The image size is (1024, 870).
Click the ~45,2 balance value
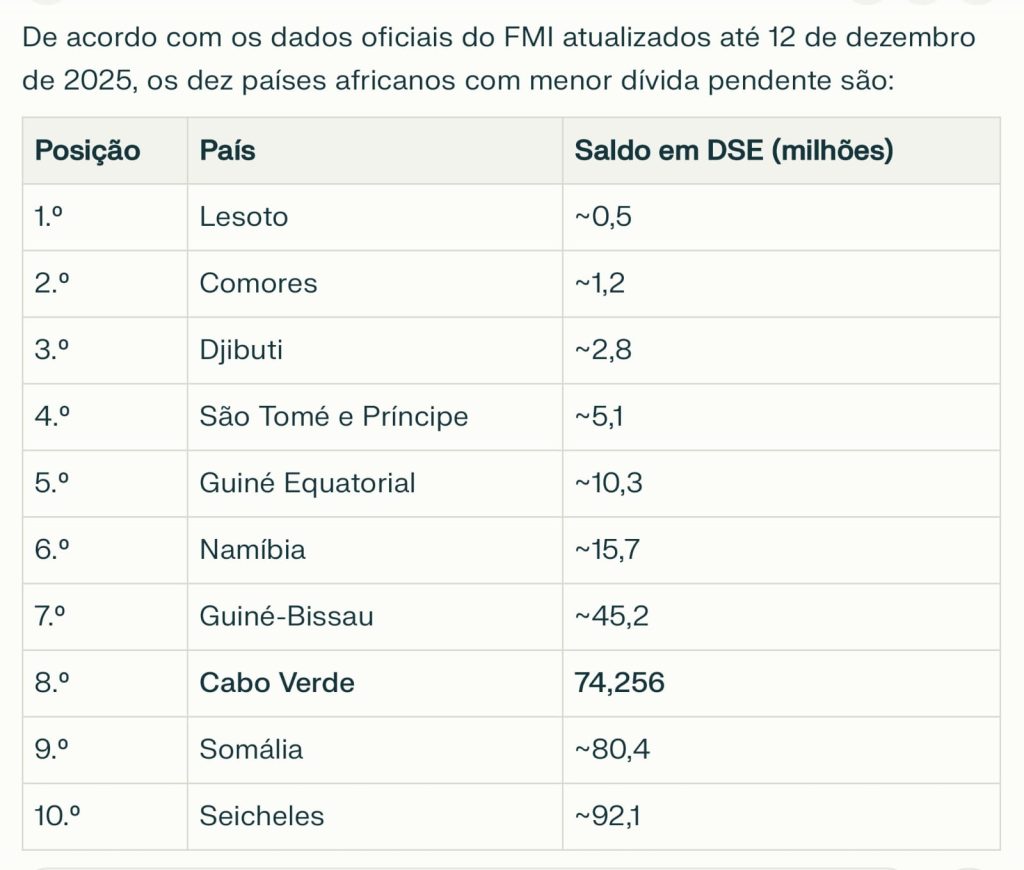[x=611, y=616]
